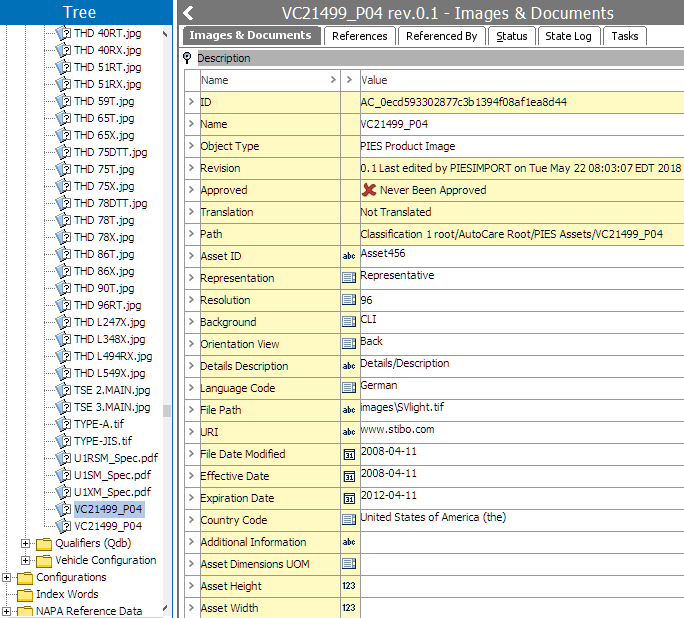Image resolution: width=684 pixels, height=618 pixels.
Task: Click the back arrow icon in header
Action: pos(189,13)
